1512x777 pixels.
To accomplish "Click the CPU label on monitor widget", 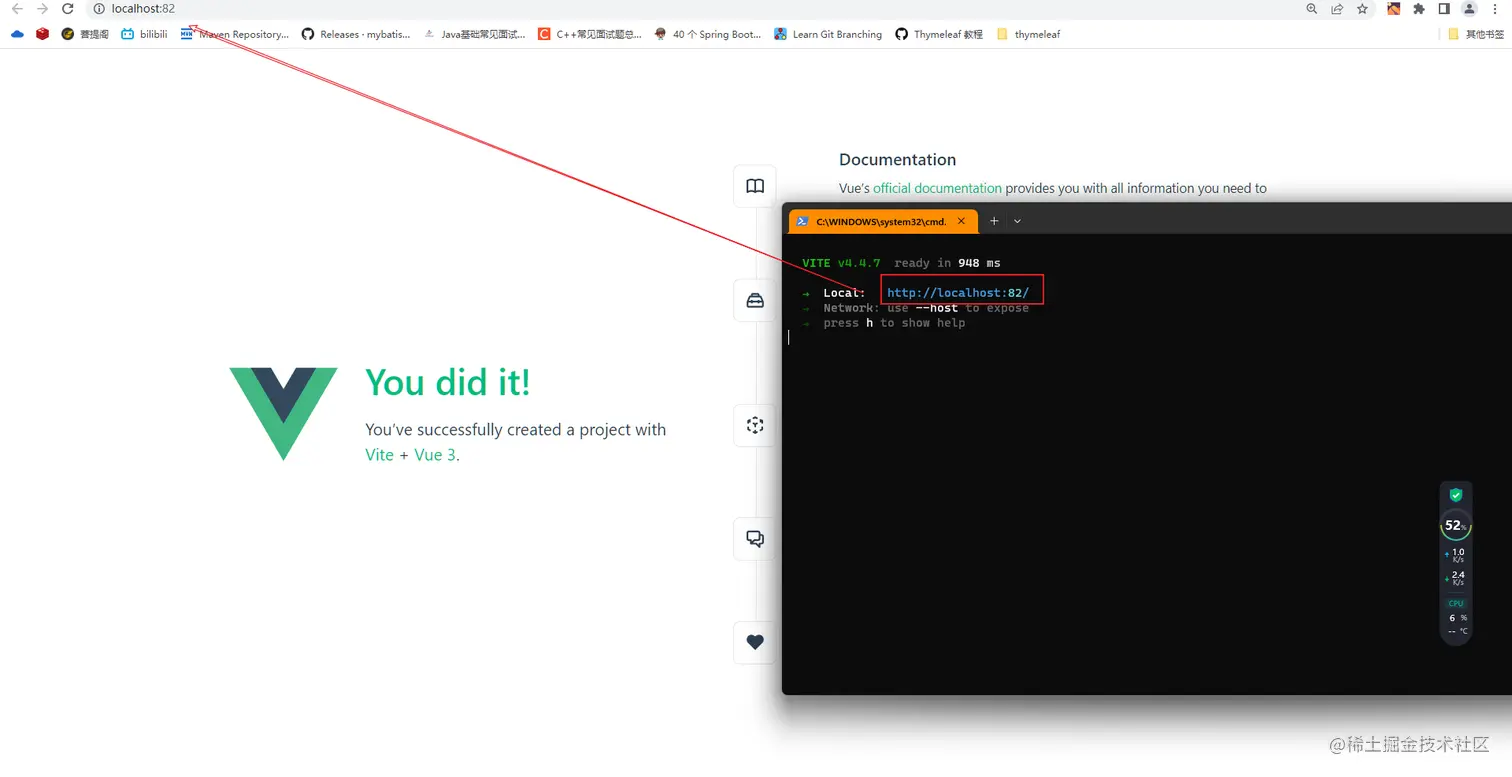I will [1456, 603].
